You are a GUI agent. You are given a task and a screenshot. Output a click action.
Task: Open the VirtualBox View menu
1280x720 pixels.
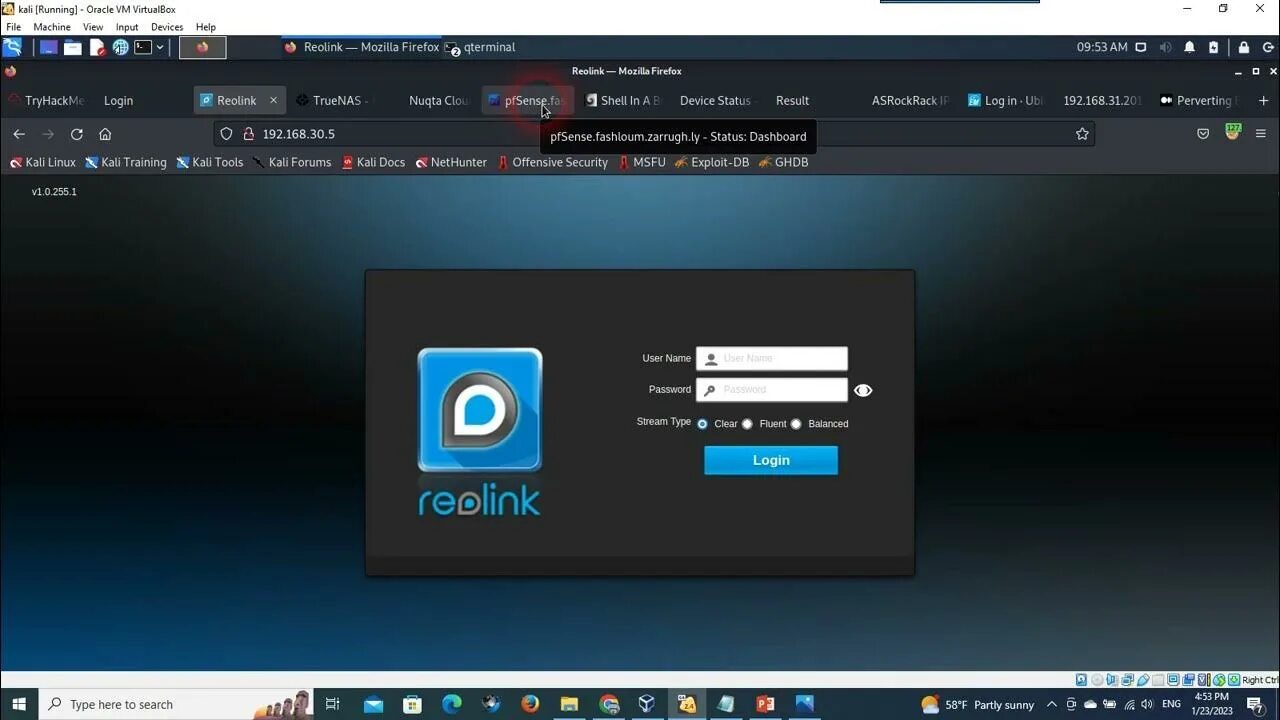93,27
